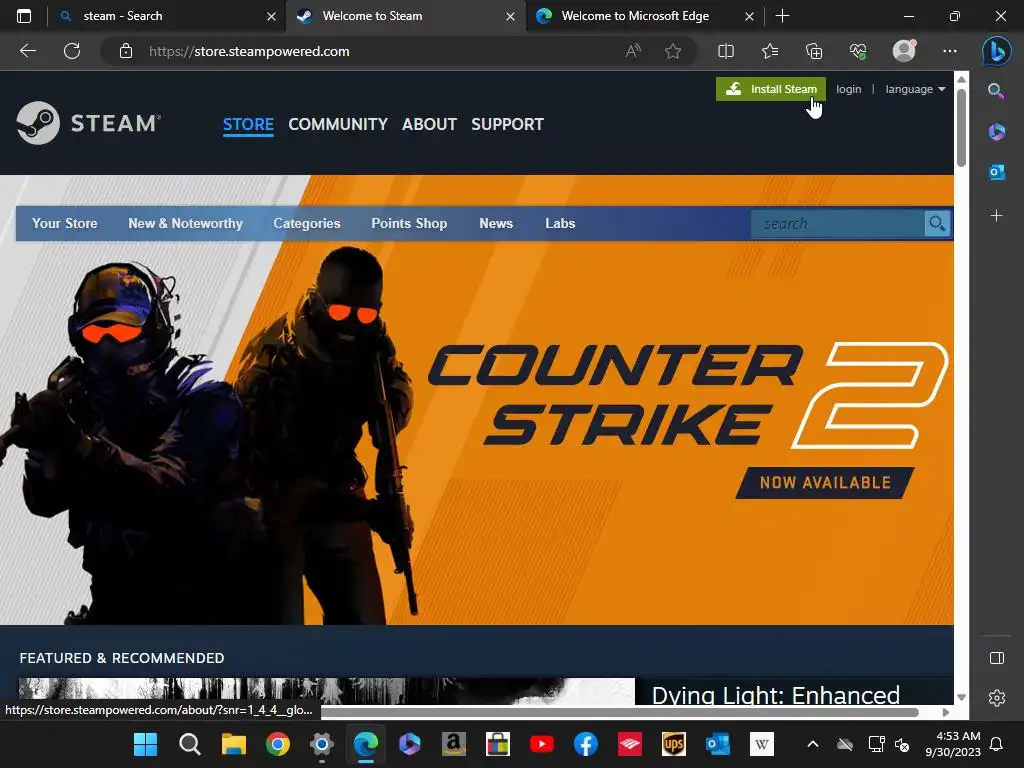
Task: Open the split screen icon
Action: (726, 51)
